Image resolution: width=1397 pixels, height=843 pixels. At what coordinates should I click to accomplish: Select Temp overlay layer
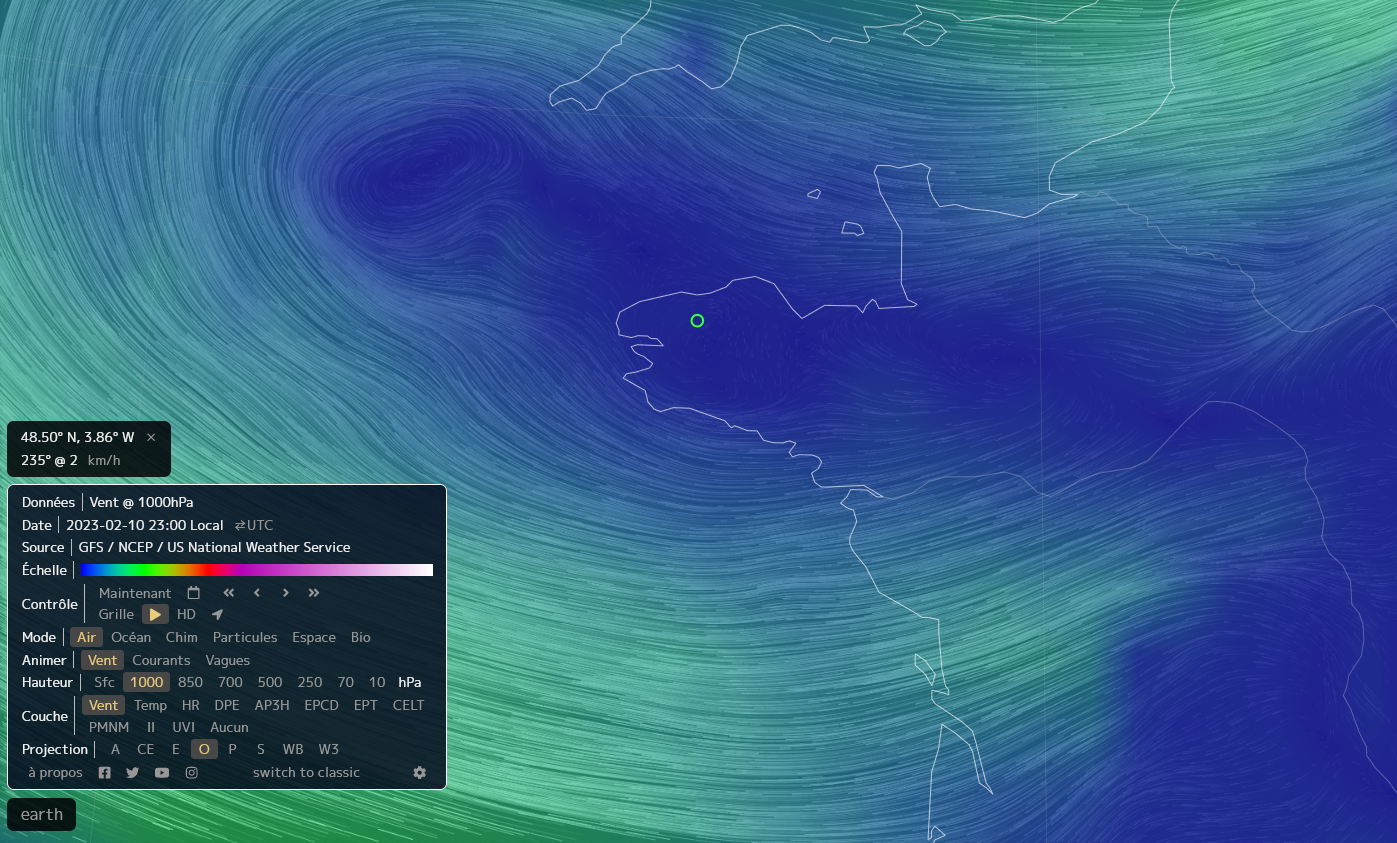(x=150, y=705)
